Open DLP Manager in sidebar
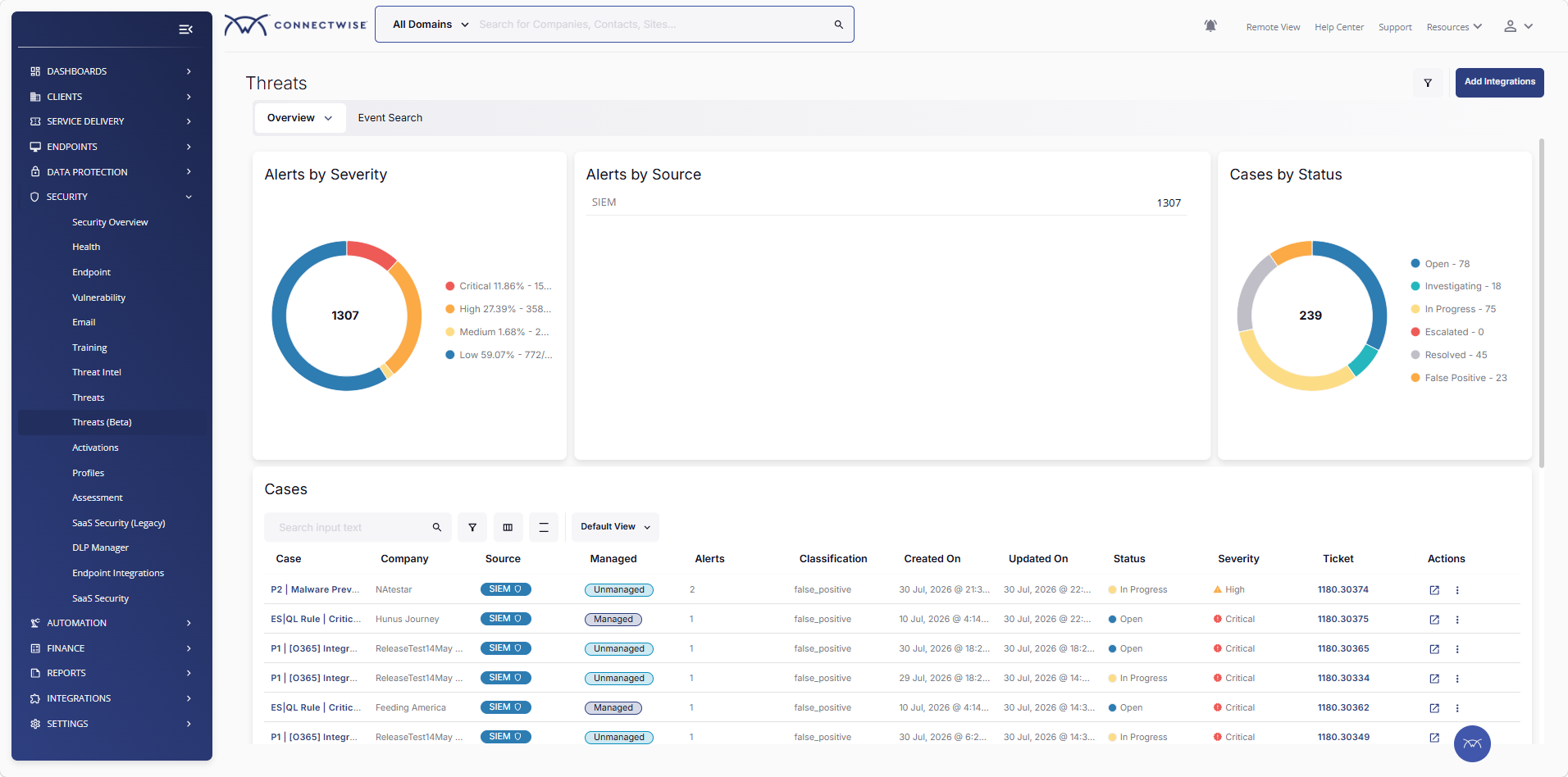Screen dimensions: 1568x777 (100, 548)
